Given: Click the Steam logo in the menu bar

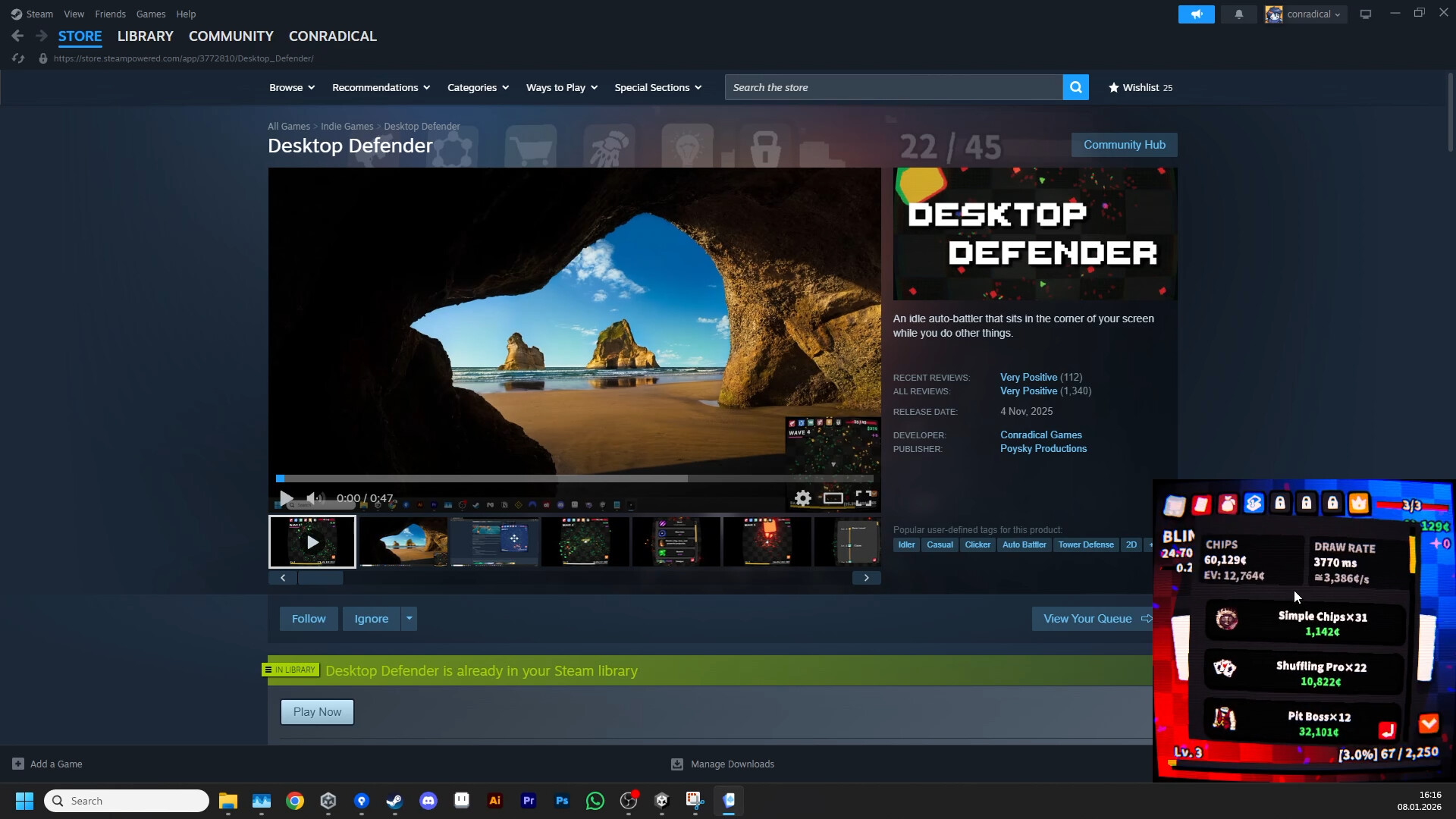Looking at the screenshot, I should [16, 14].
